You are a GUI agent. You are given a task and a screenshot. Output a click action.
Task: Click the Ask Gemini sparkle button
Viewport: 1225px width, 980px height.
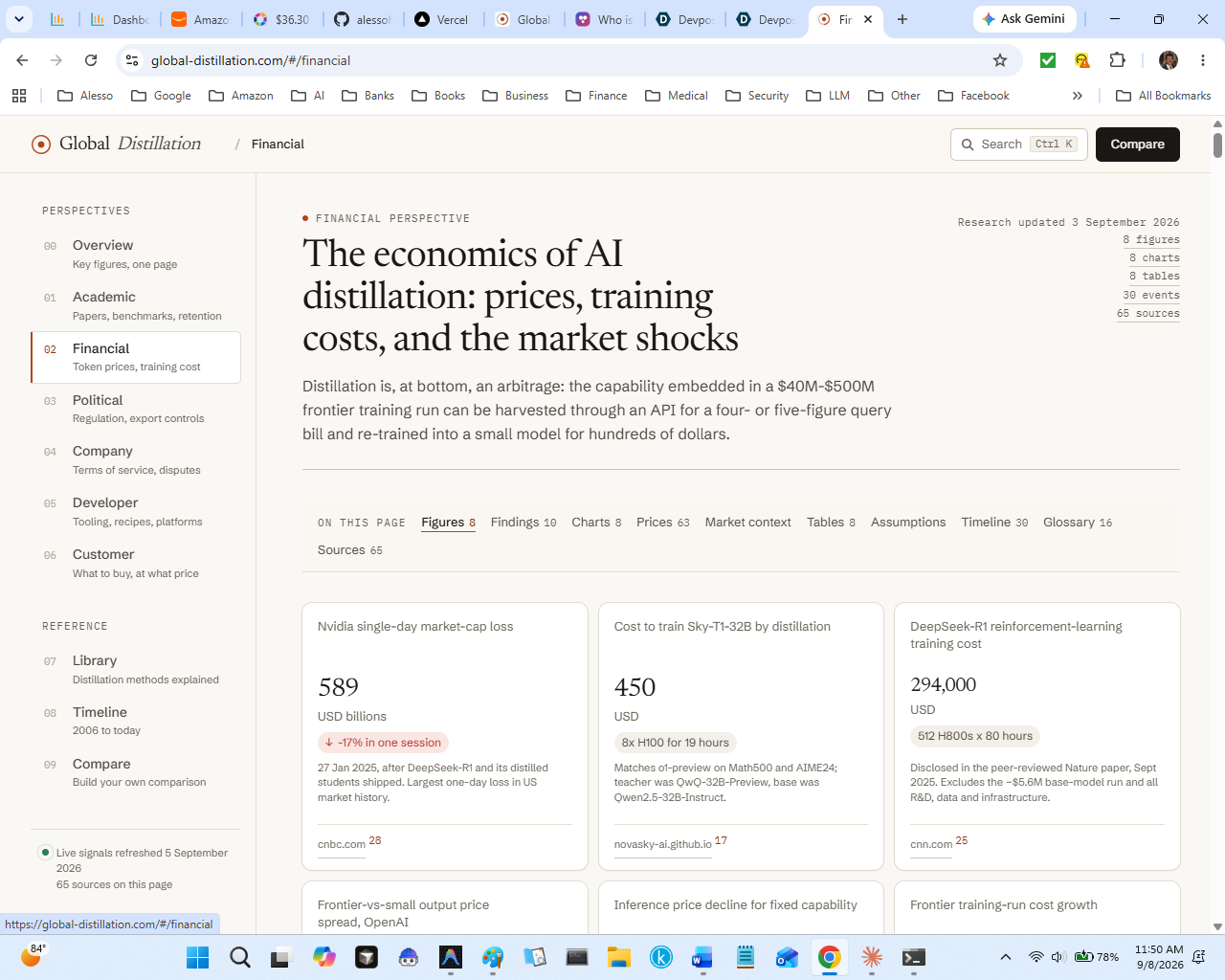1025,19
